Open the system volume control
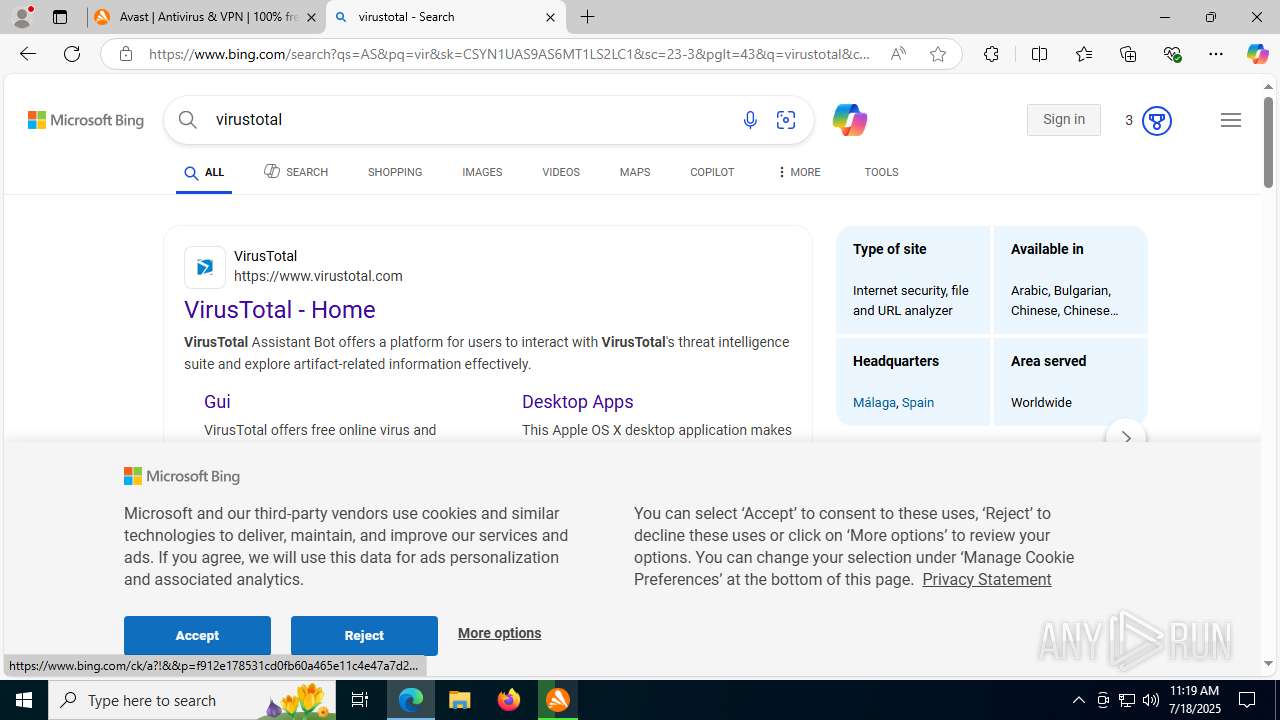This screenshot has height=720, width=1280. tap(1151, 700)
